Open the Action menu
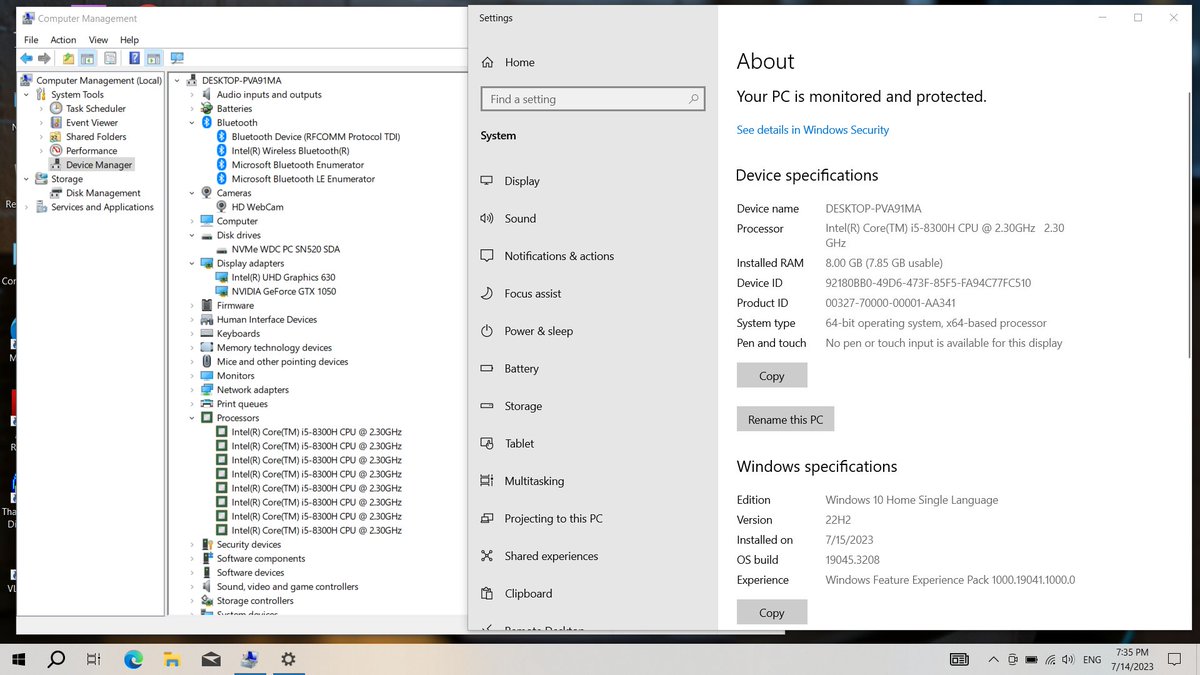1200x675 pixels. tap(63, 40)
